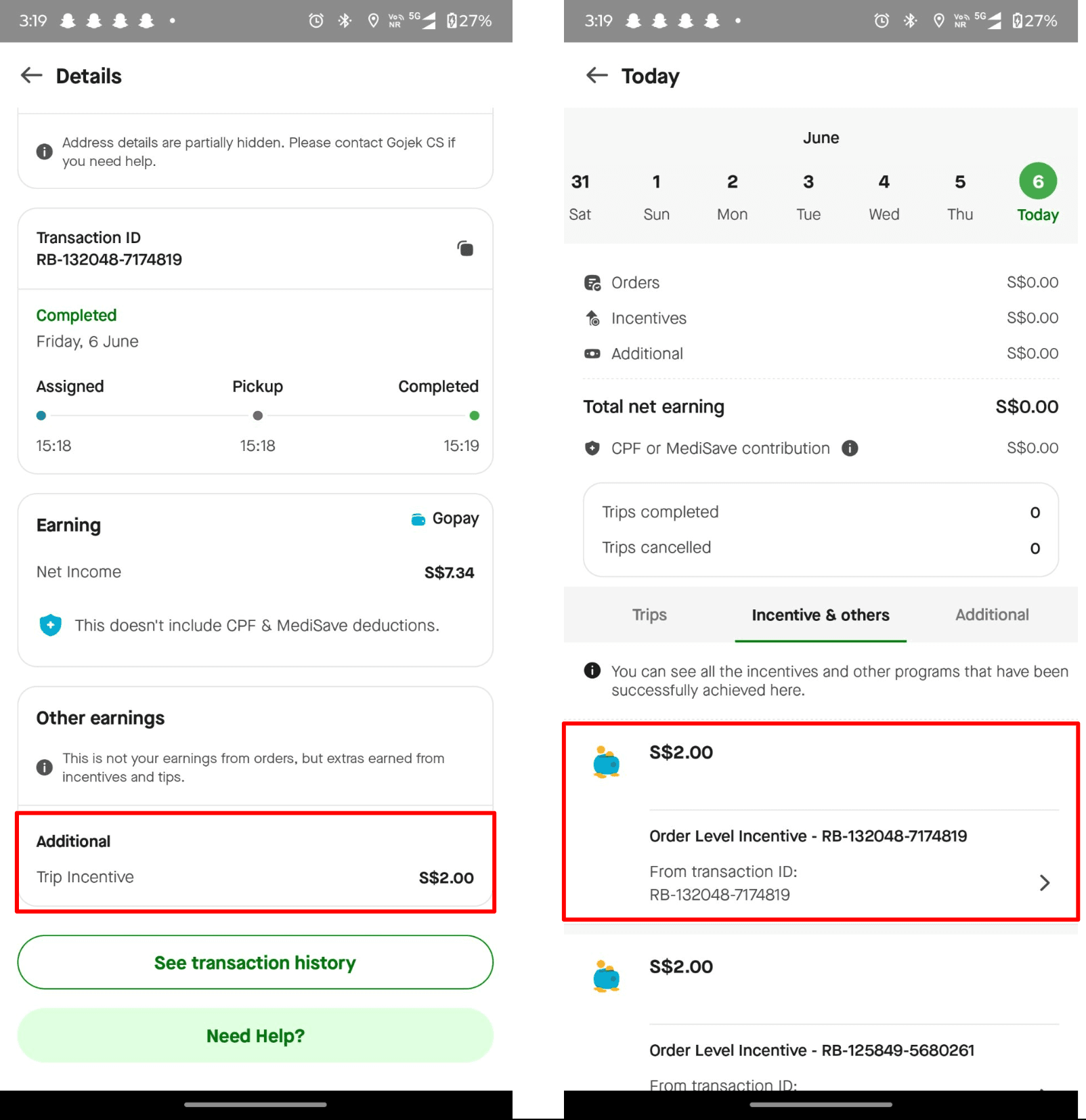The width and height of the screenshot is (1086, 1120).
Task: Tap the Gopay wallet icon in Earning
Action: pyautogui.click(x=418, y=519)
